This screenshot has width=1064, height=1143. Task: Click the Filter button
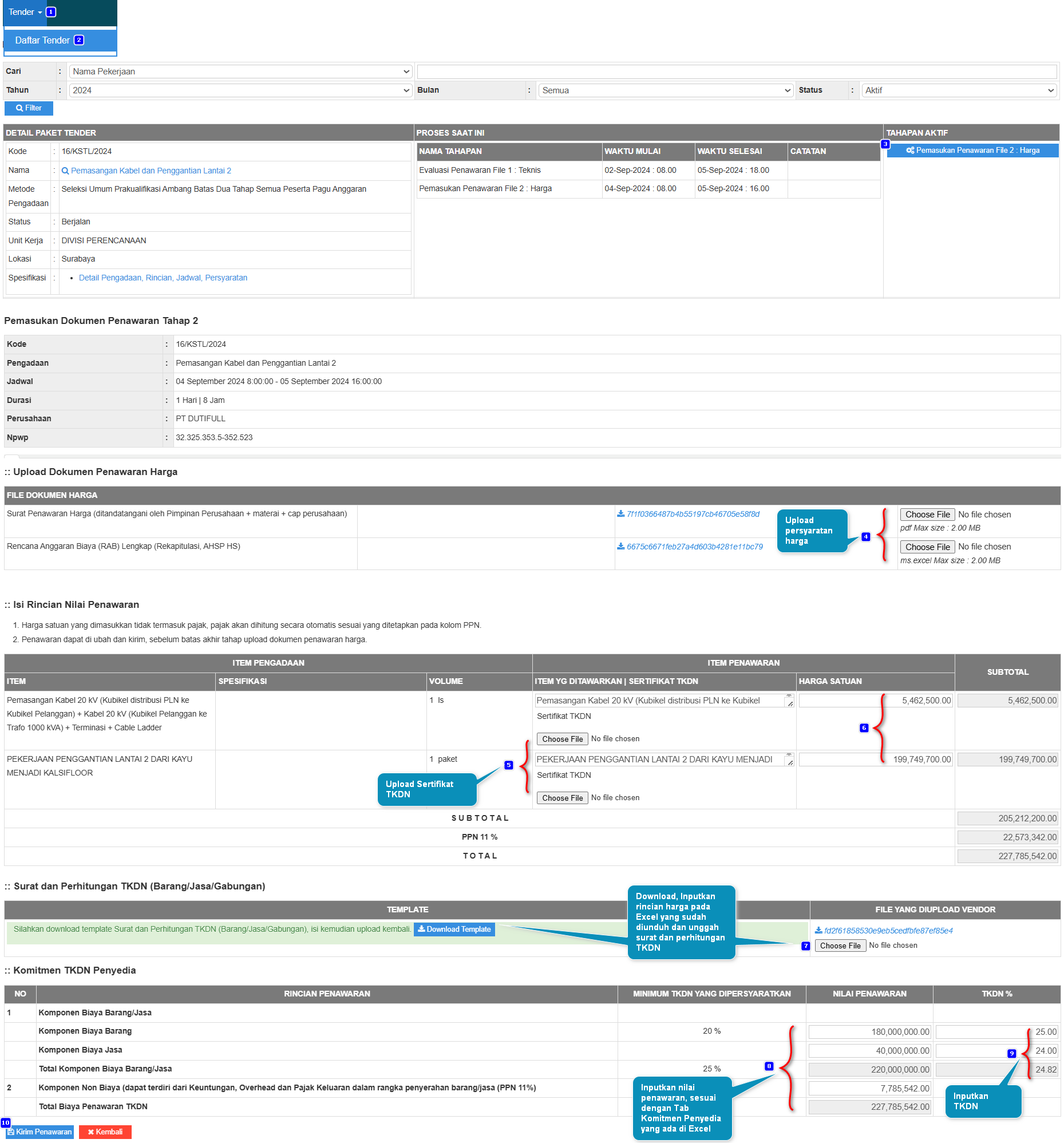tap(29, 108)
